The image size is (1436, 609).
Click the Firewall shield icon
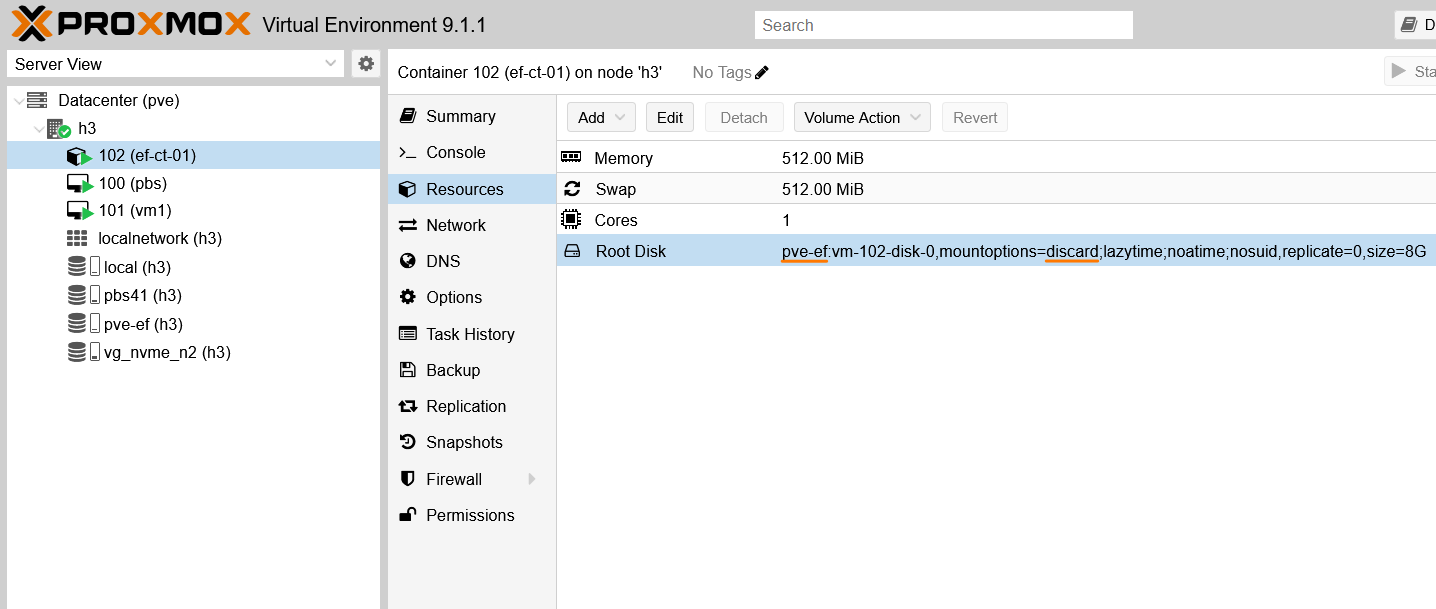click(407, 479)
